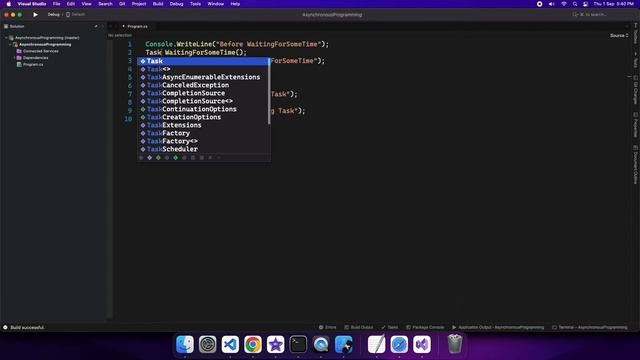Open the Git menu
The width and height of the screenshot is (640, 360).
(x=122, y=4)
